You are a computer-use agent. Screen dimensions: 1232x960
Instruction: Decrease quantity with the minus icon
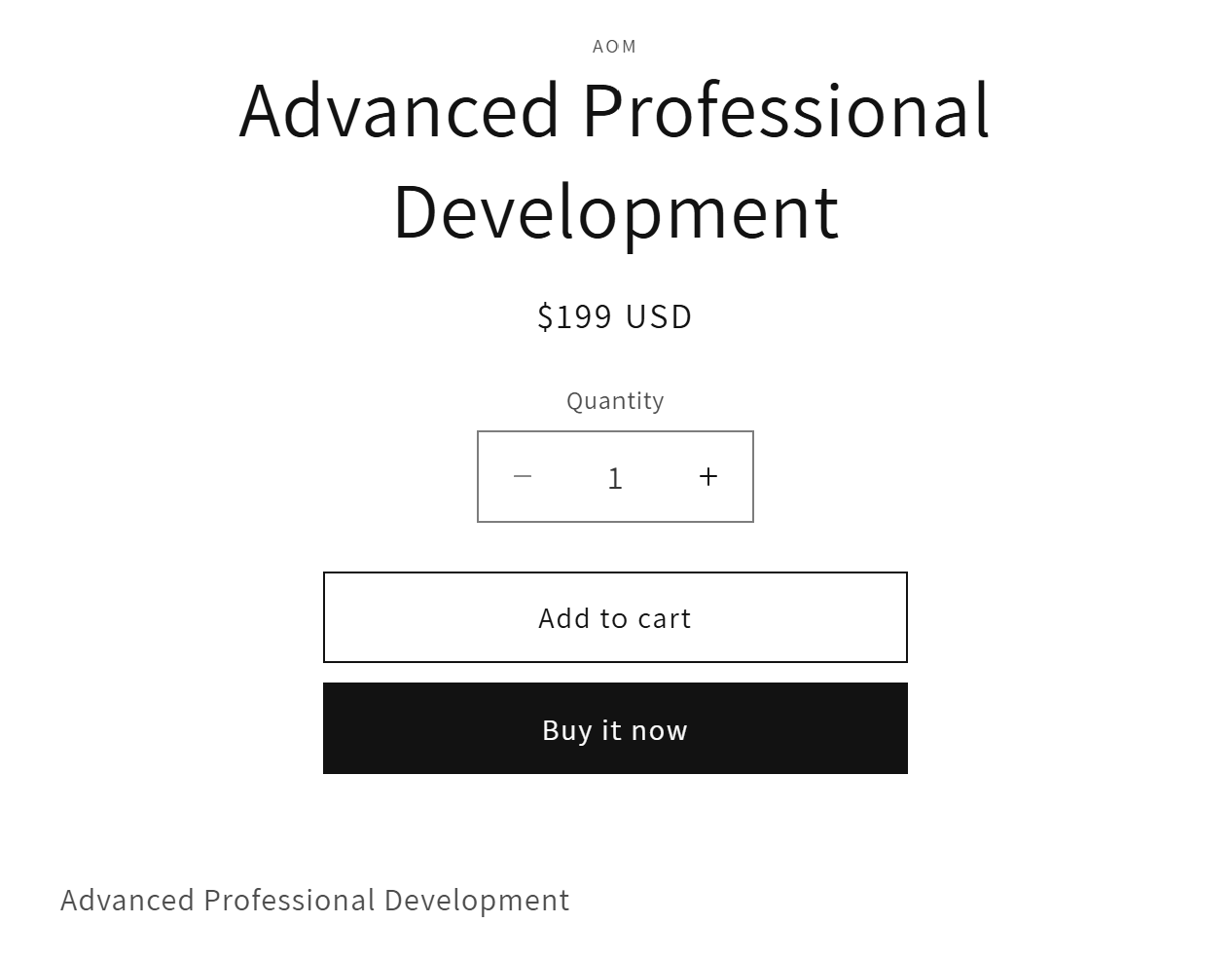pyautogui.click(x=523, y=476)
